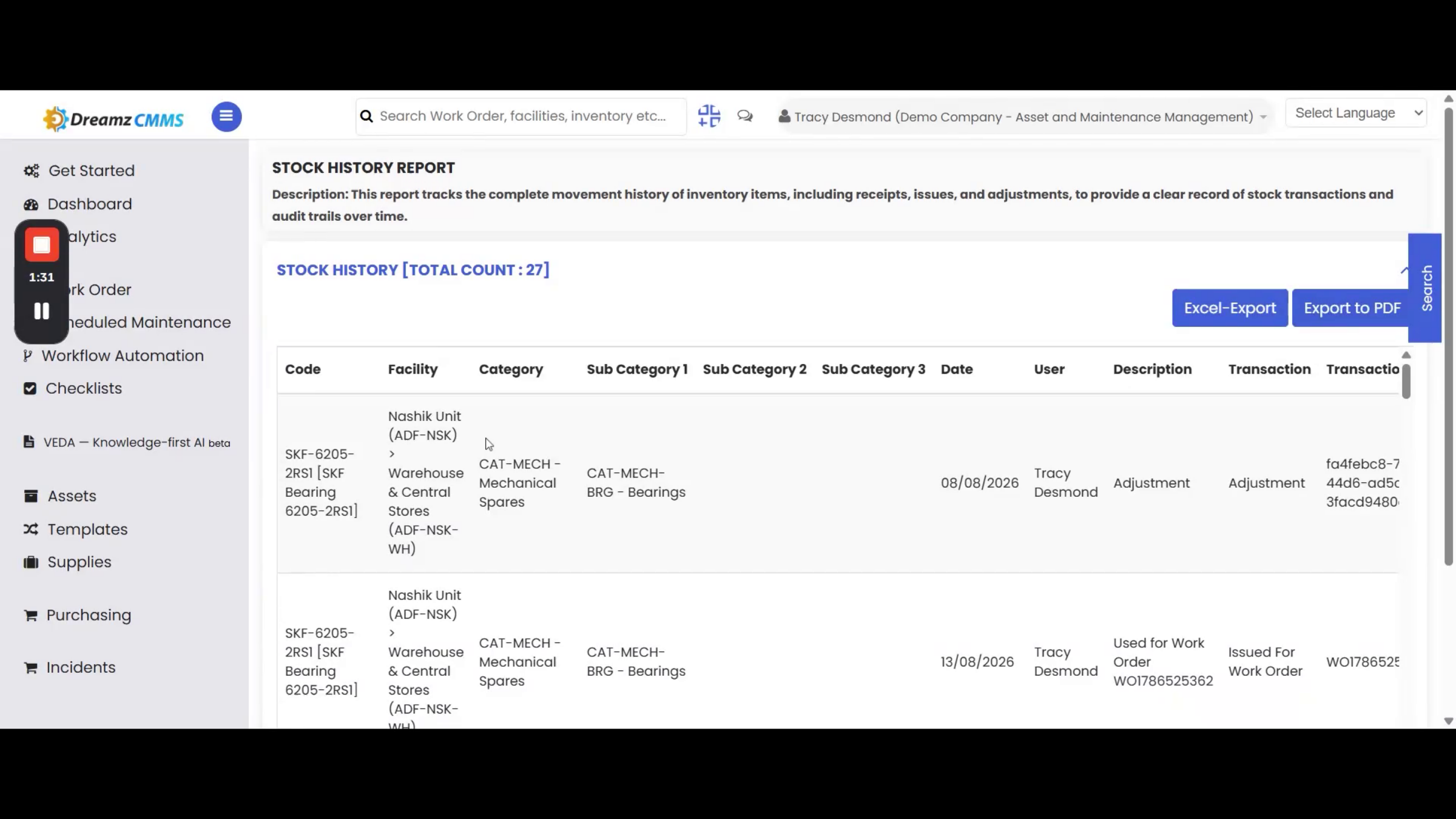1456x819 pixels.
Task: Click the Workflow Automation branch icon
Action: pos(27,356)
